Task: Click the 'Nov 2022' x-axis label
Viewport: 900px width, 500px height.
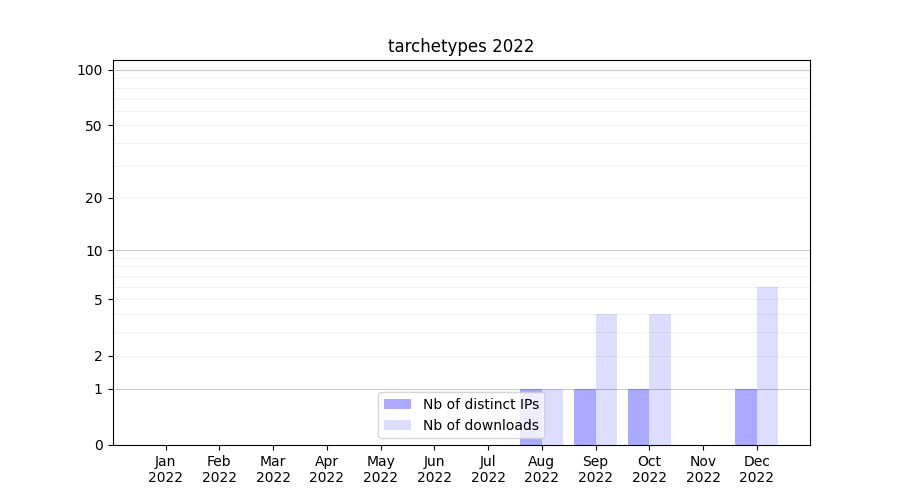Action: click(703, 469)
